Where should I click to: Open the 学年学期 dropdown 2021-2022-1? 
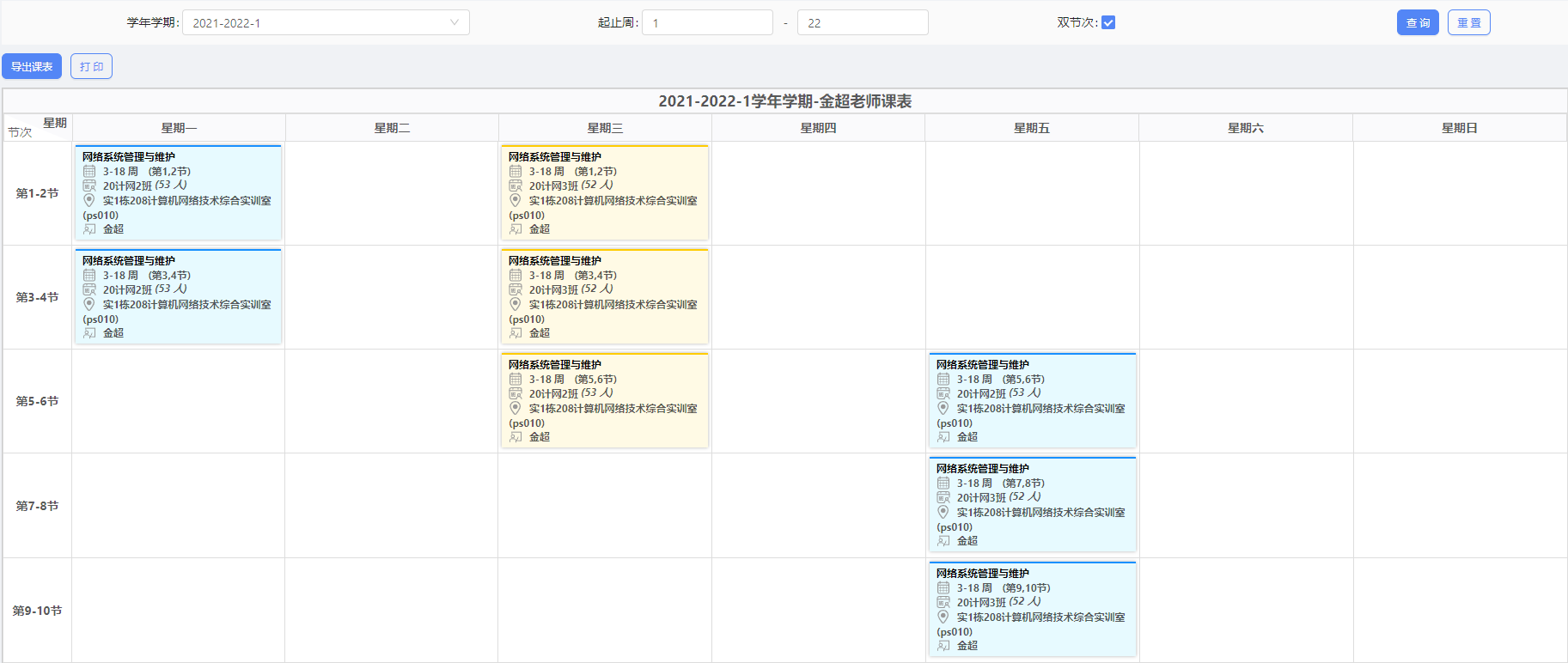click(x=326, y=22)
